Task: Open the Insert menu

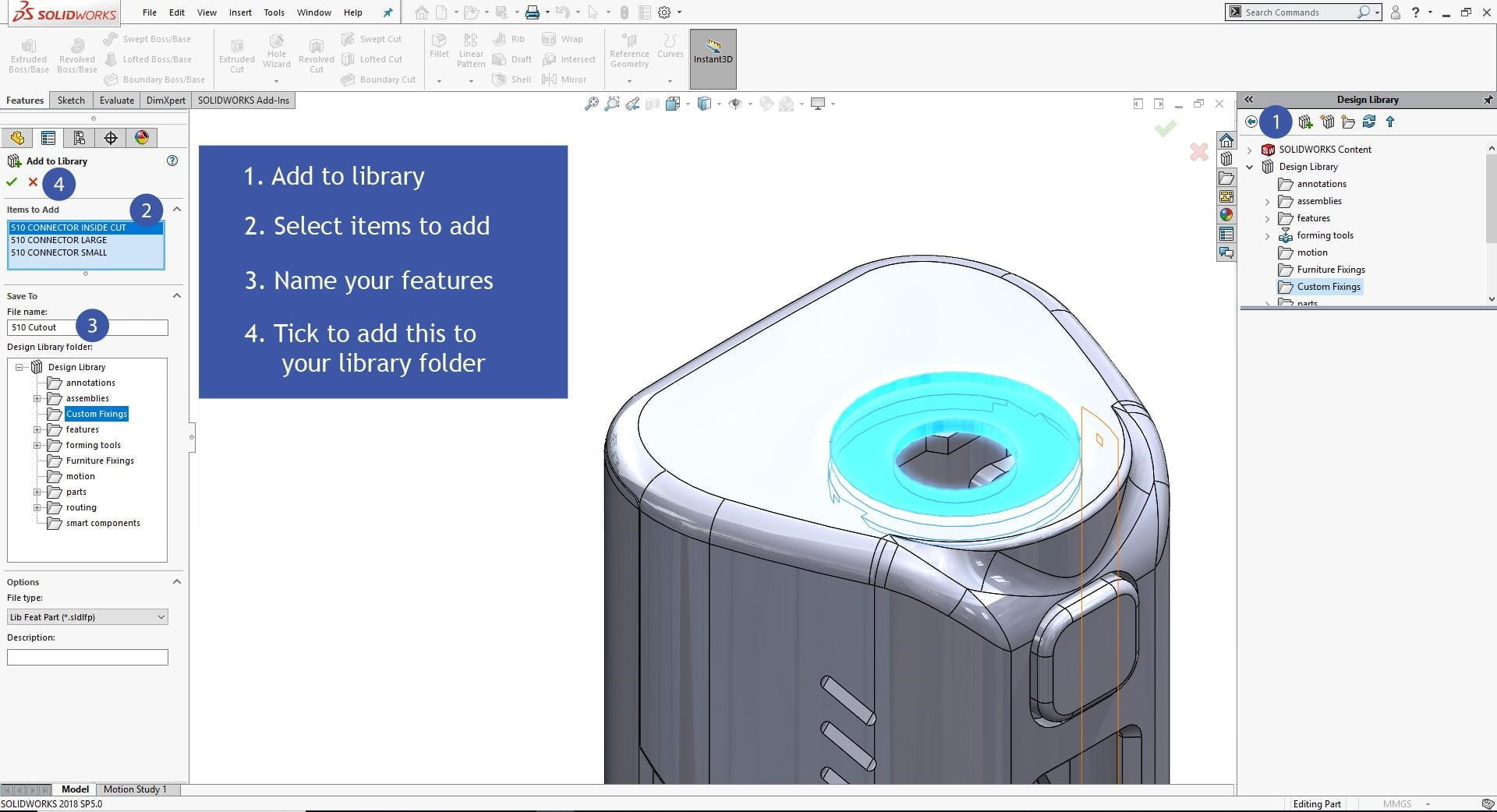Action: pos(240,12)
